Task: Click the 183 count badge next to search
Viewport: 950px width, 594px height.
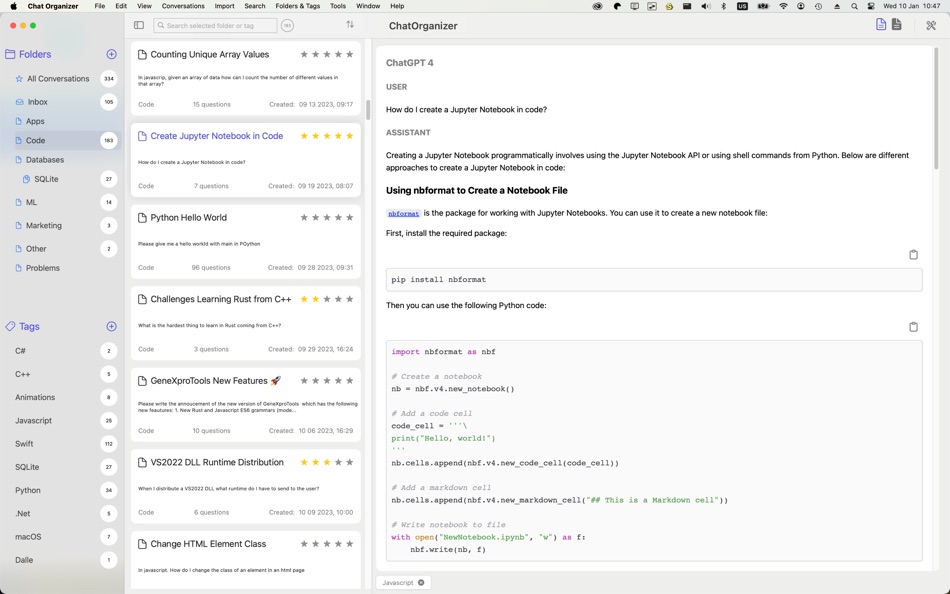Action: pyautogui.click(x=288, y=25)
